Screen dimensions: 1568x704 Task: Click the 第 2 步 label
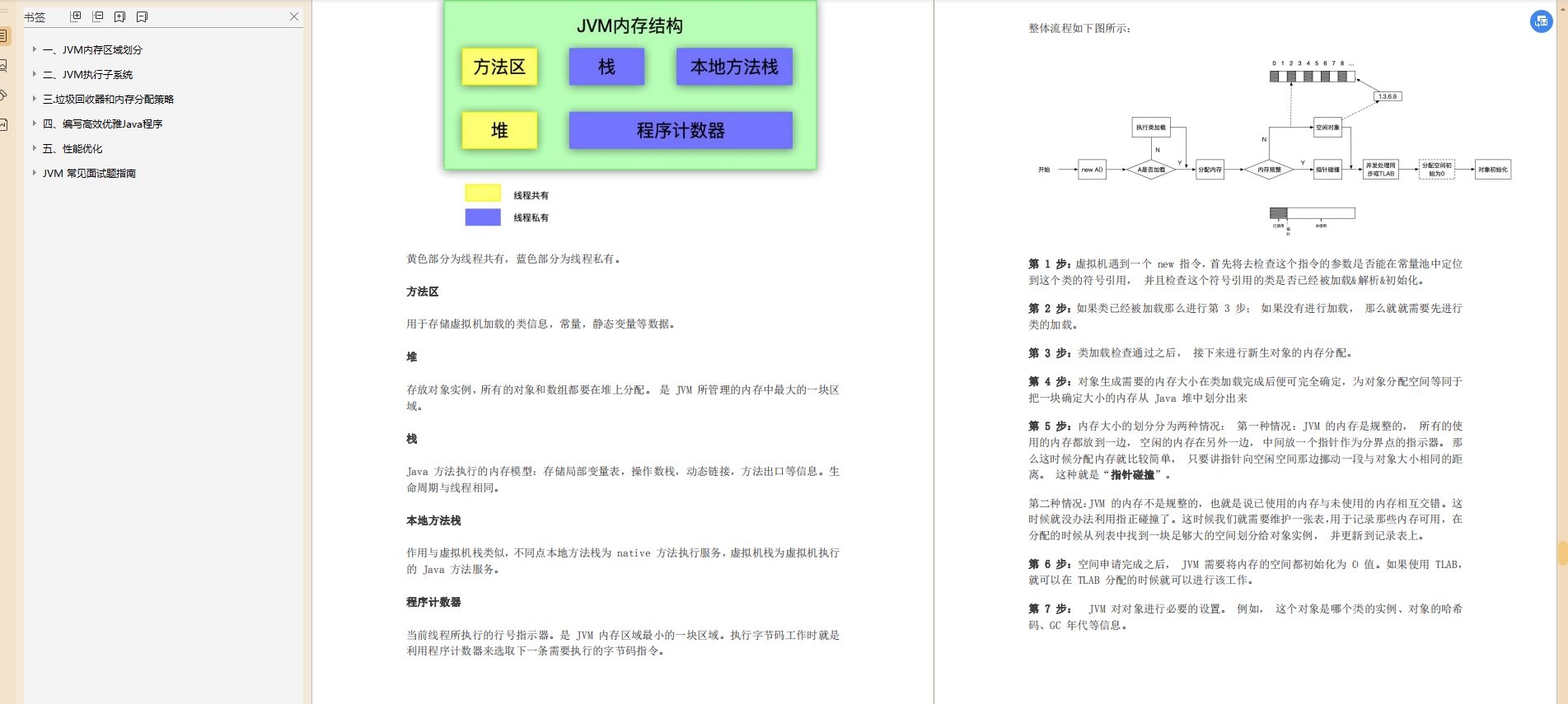[1050, 308]
